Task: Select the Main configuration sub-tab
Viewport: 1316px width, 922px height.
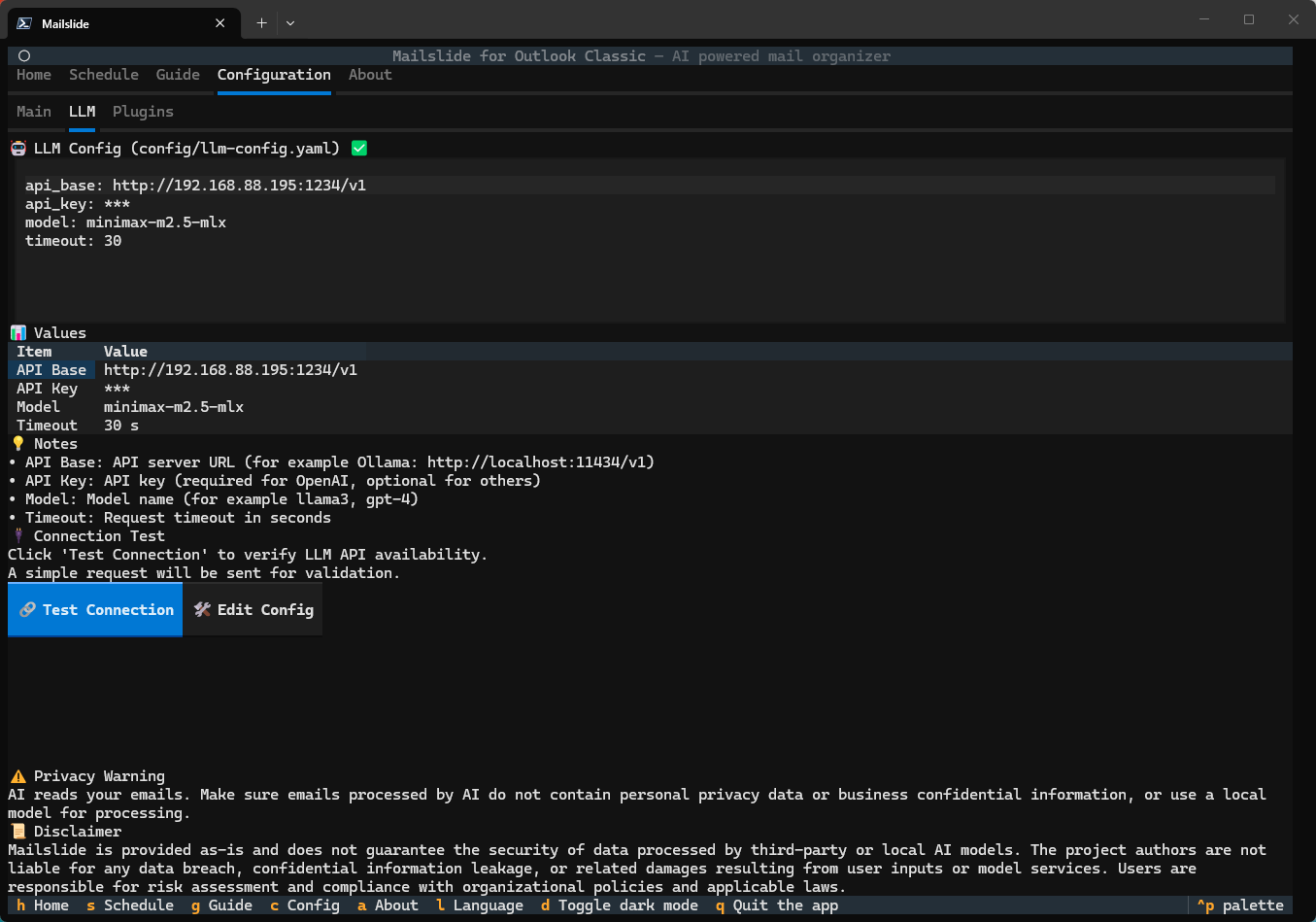Action: (34, 112)
